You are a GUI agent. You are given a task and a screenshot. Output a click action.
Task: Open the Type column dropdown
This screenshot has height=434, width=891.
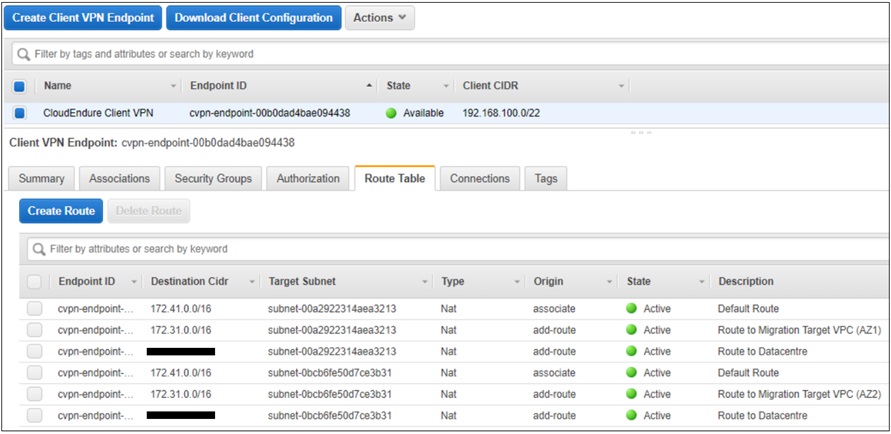[x=517, y=281]
